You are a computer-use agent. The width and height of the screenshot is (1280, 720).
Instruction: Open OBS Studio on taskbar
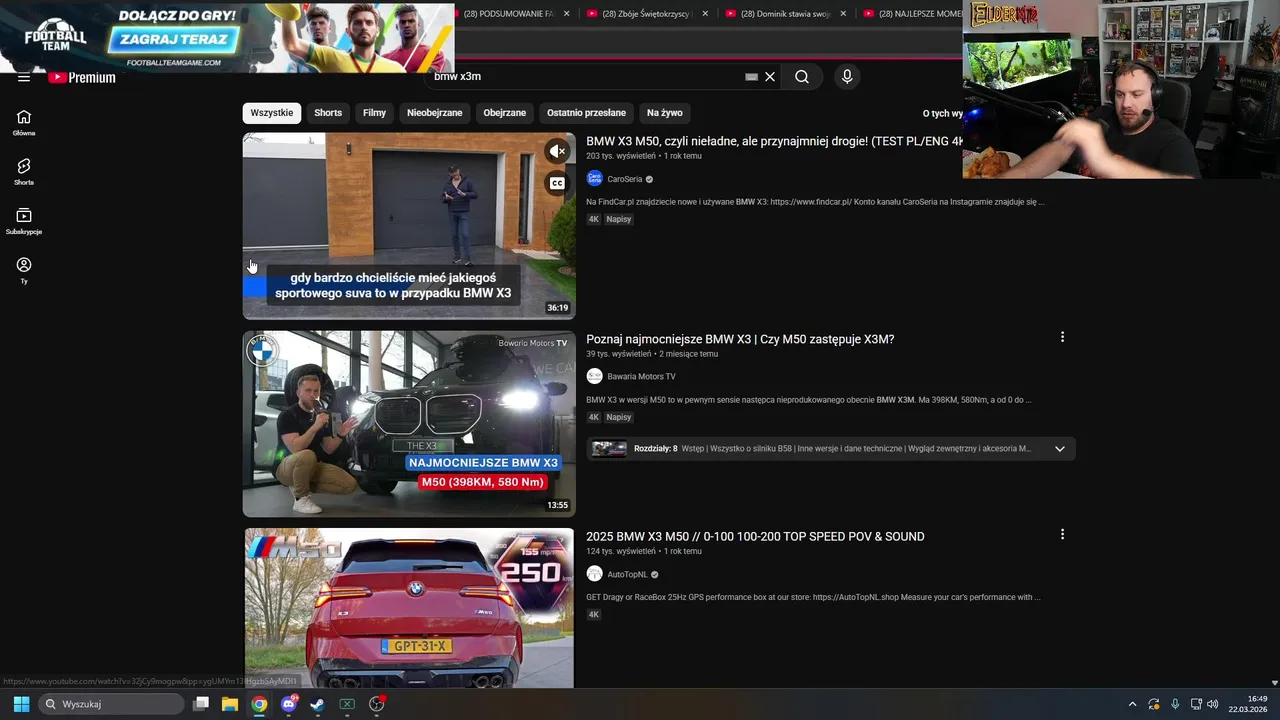click(x=377, y=704)
